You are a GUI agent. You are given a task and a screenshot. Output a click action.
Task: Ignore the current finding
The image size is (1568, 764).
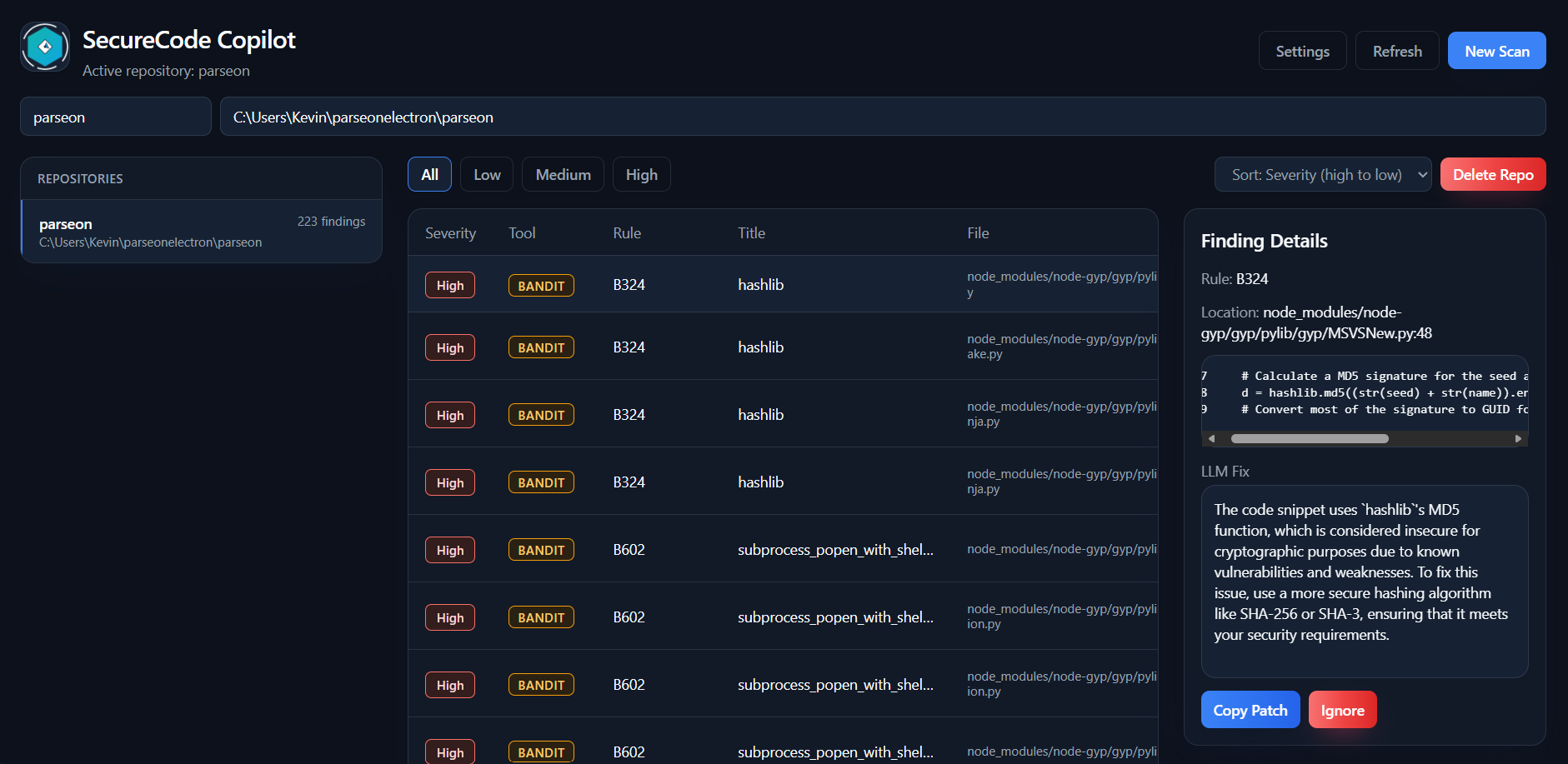1341,709
